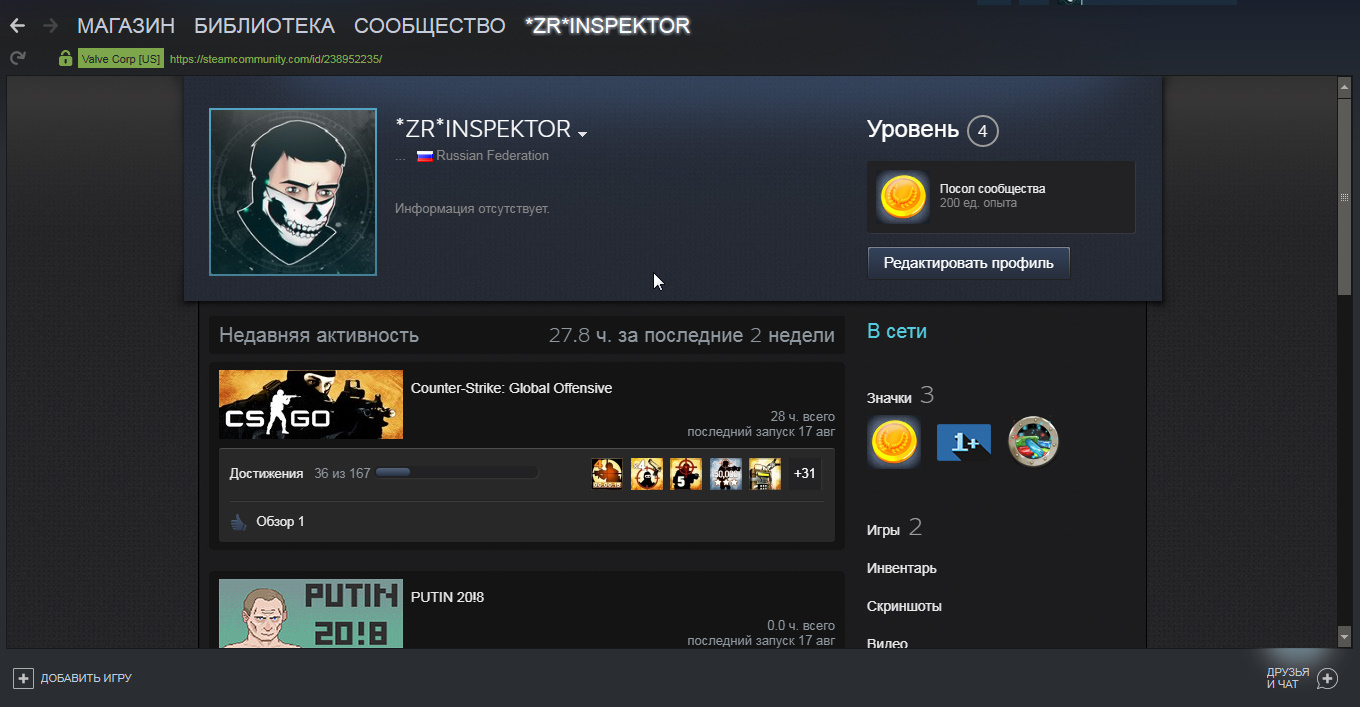Open the PUTIN 20!8 game banner image
Viewport: 1360px width, 707px height.
(x=311, y=613)
